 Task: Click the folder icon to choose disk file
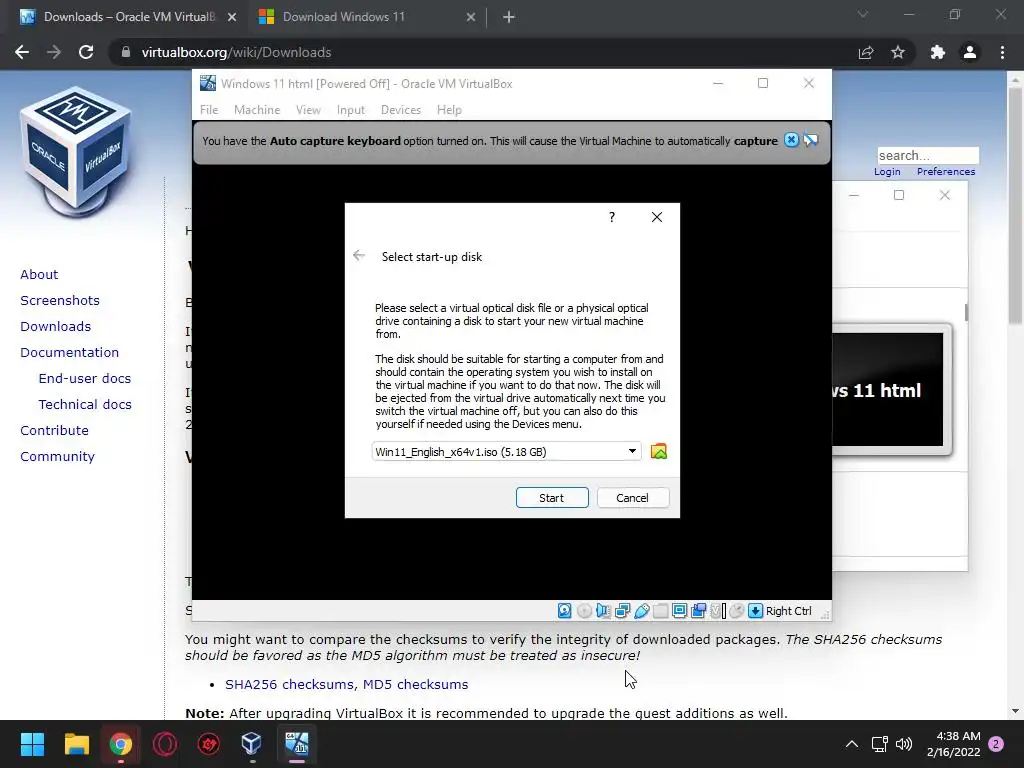[x=659, y=451]
